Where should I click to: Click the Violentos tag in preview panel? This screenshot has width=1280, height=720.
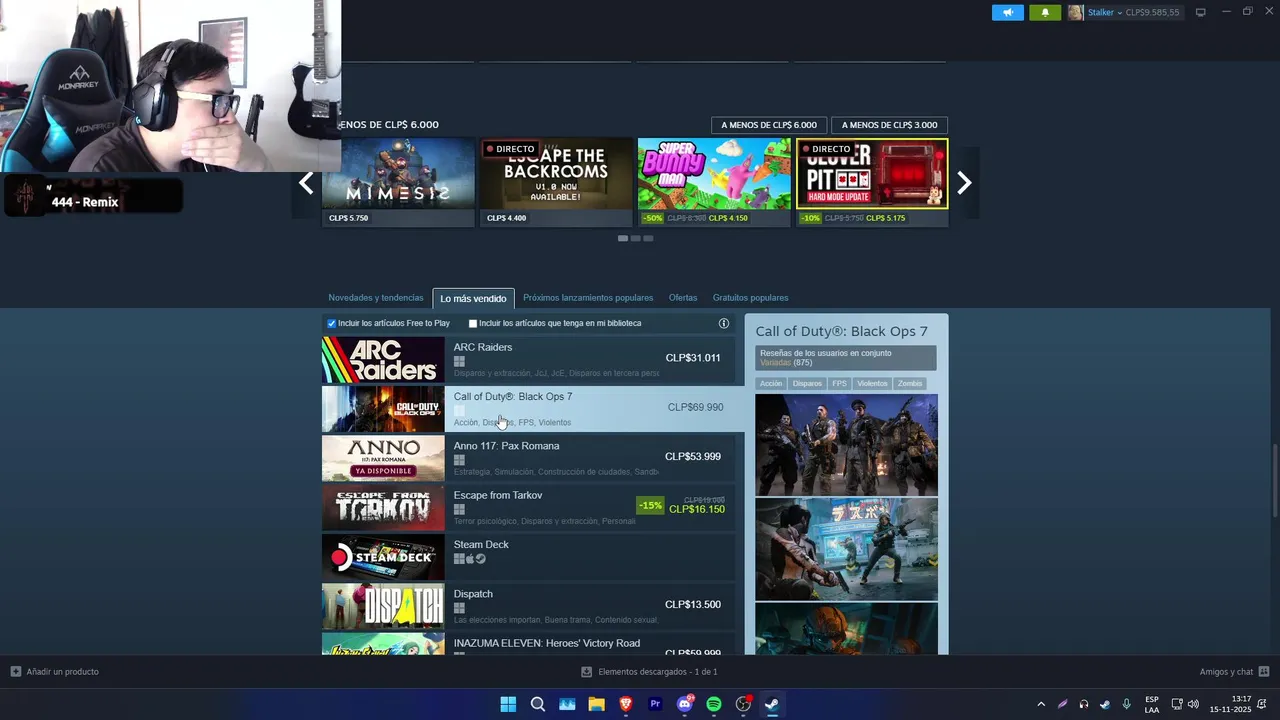[x=872, y=384]
